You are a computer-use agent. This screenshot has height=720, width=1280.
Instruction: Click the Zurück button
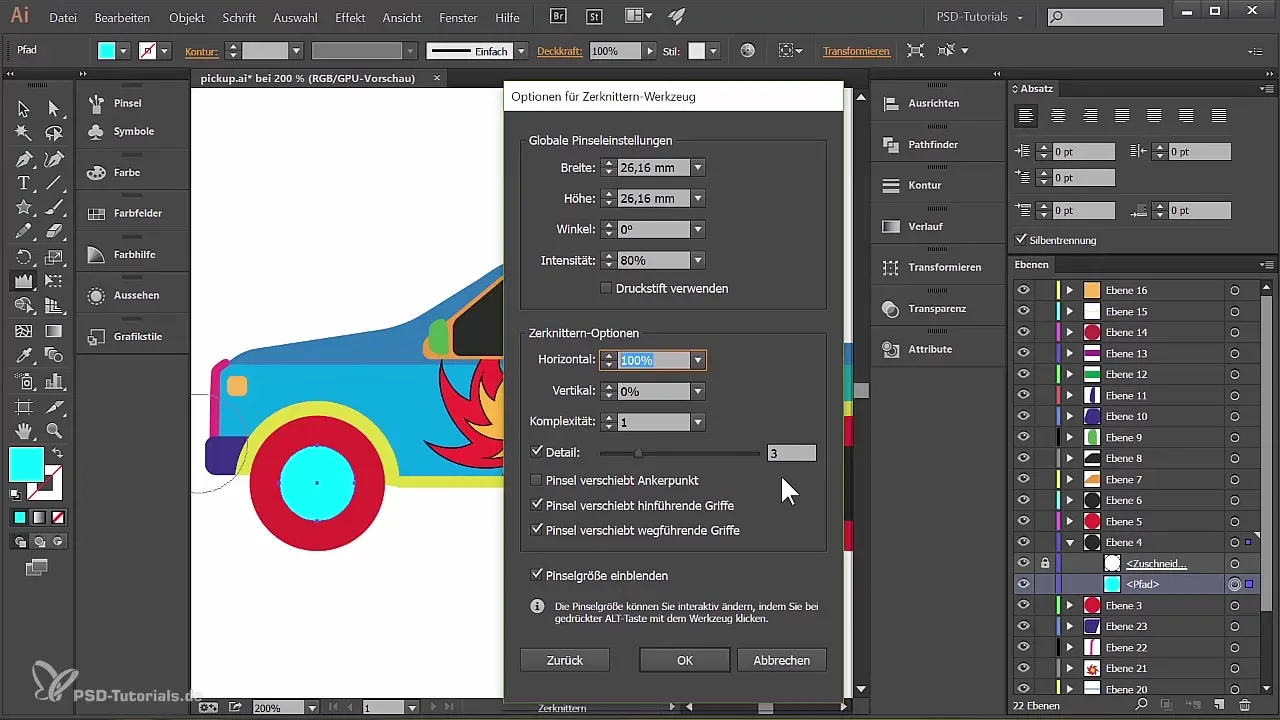pyautogui.click(x=565, y=660)
